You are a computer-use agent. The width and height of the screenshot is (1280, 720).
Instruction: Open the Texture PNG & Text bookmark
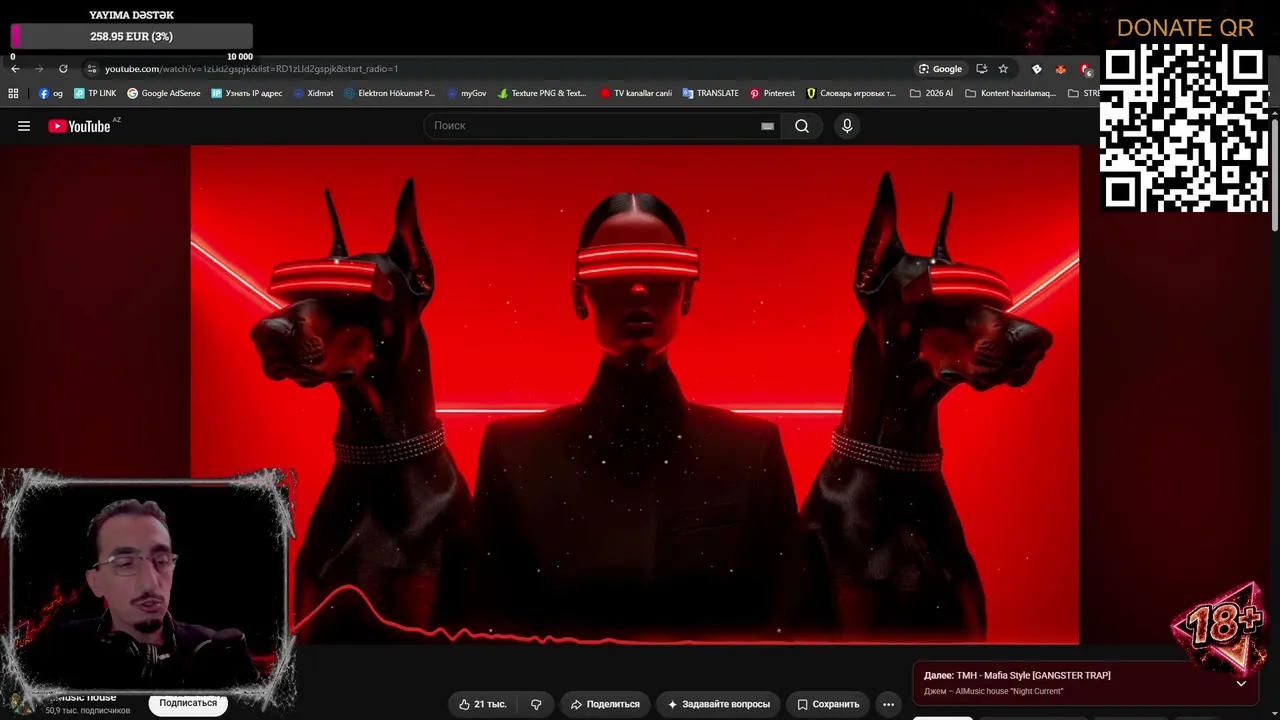[542, 93]
